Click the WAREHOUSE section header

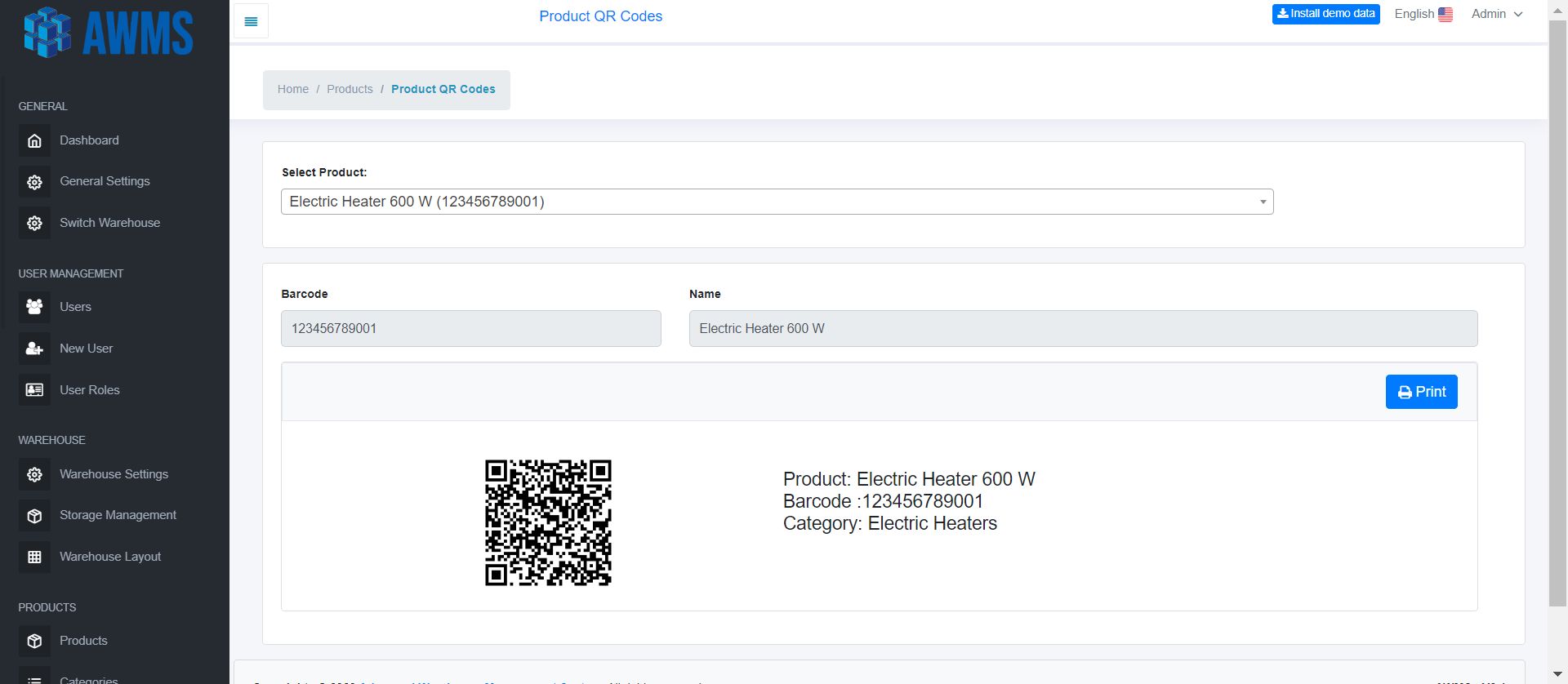pos(51,440)
